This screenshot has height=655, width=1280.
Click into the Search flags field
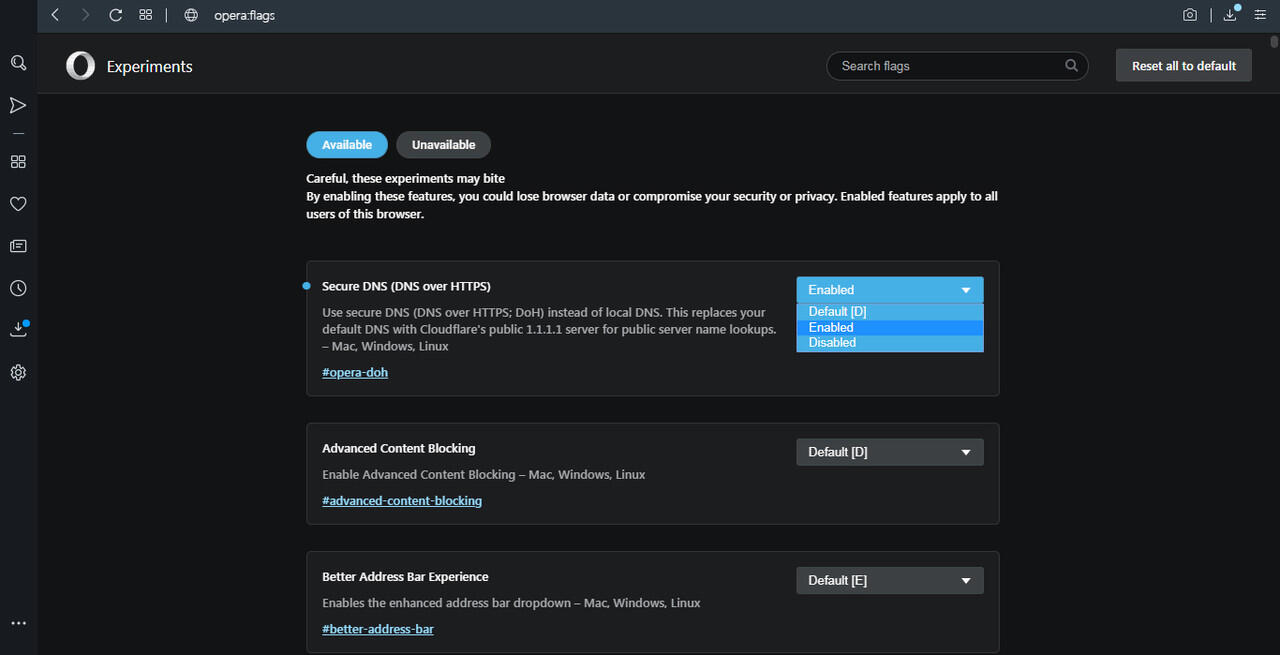point(950,66)
